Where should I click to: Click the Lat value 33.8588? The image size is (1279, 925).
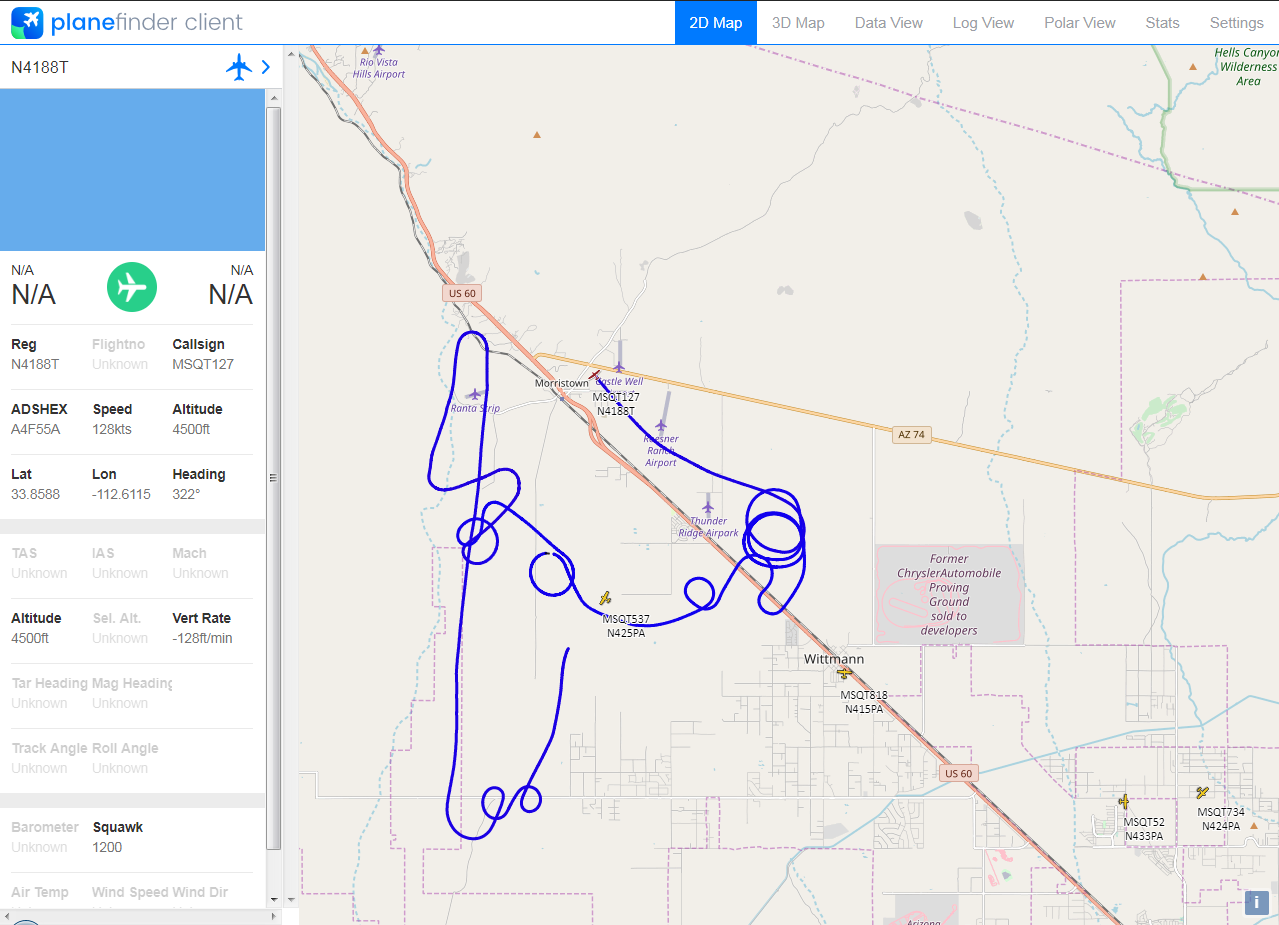(x=35, y=494)
